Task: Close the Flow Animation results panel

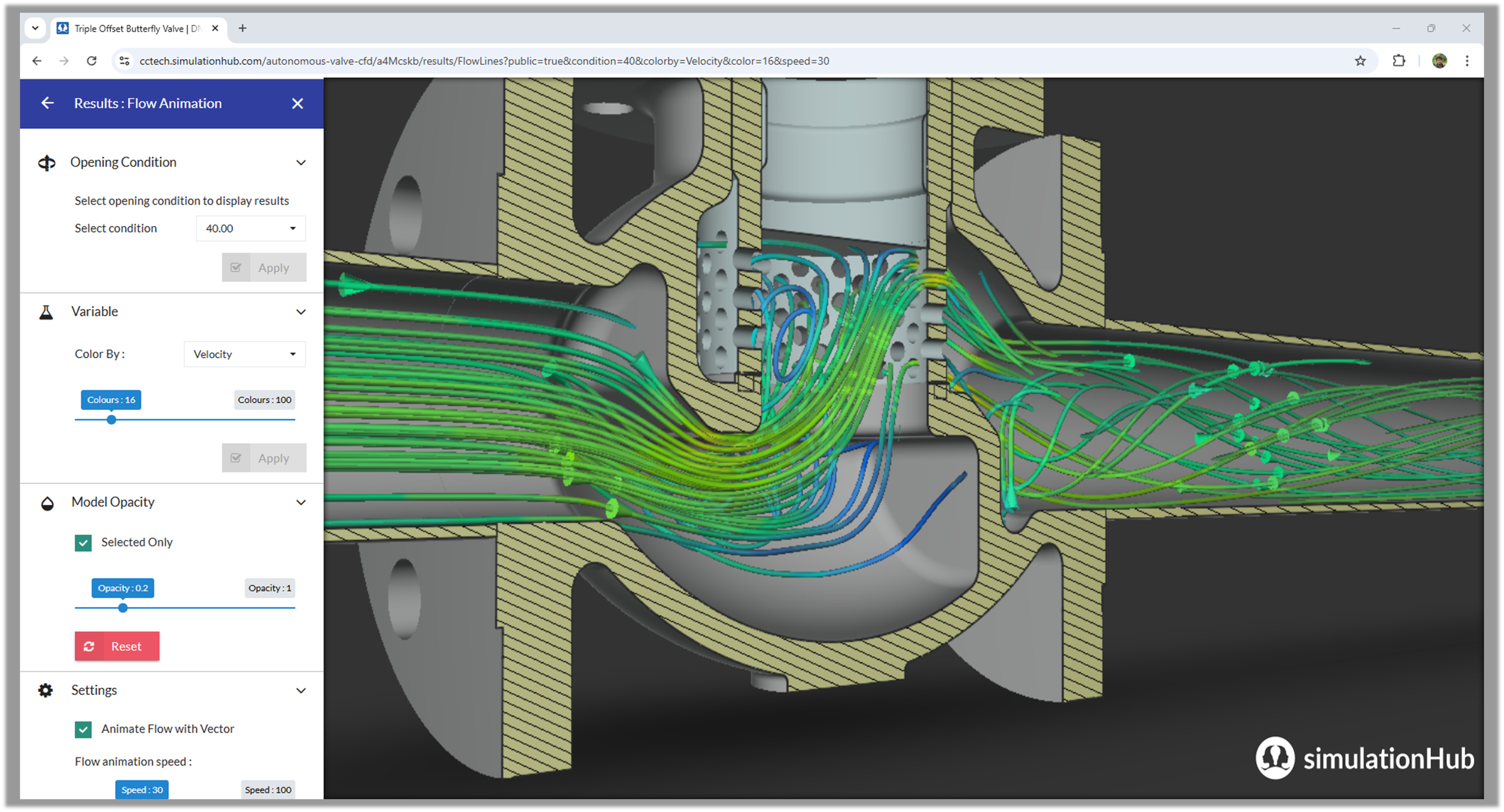Action: pos(297,103)
